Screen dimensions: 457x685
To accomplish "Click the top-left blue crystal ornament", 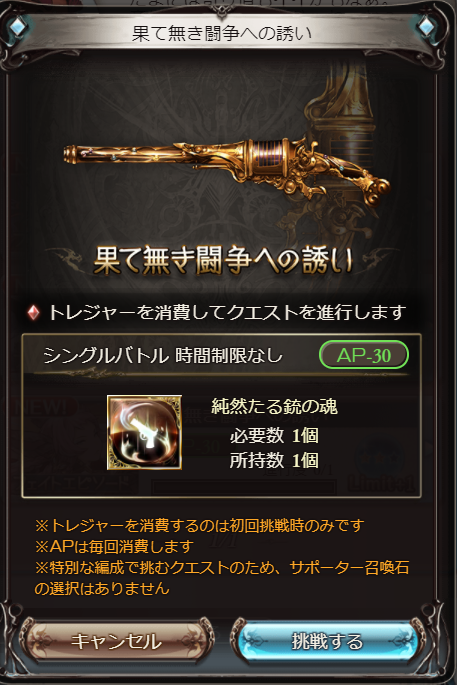I will pos(18,27).
